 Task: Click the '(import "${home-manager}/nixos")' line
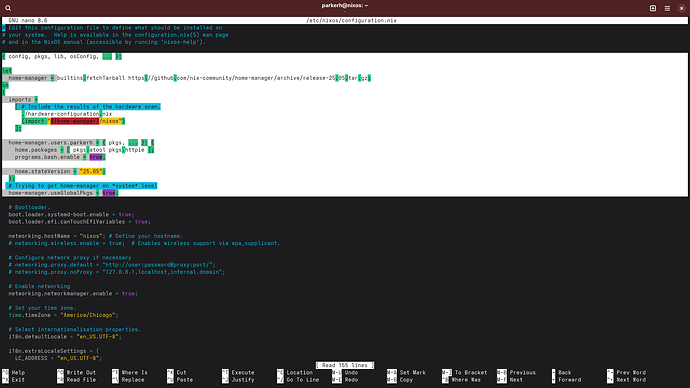(73, 121)
